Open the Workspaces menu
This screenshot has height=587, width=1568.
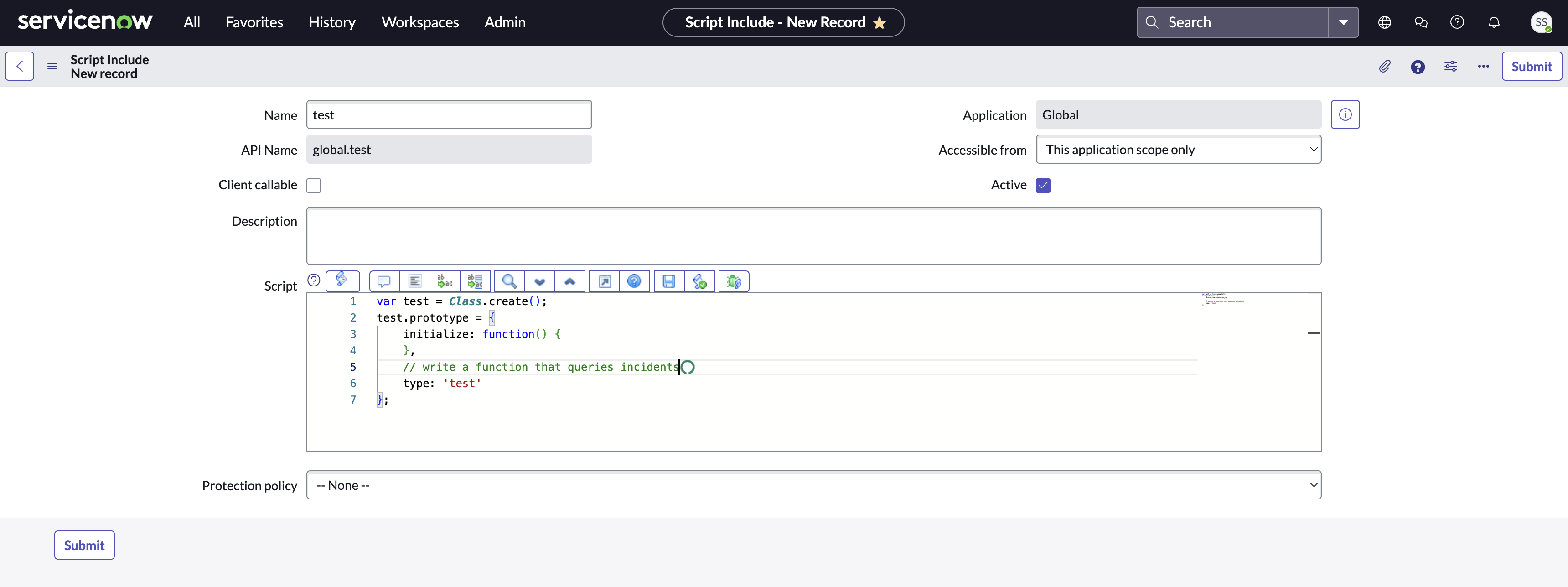(x=420, y=22)
